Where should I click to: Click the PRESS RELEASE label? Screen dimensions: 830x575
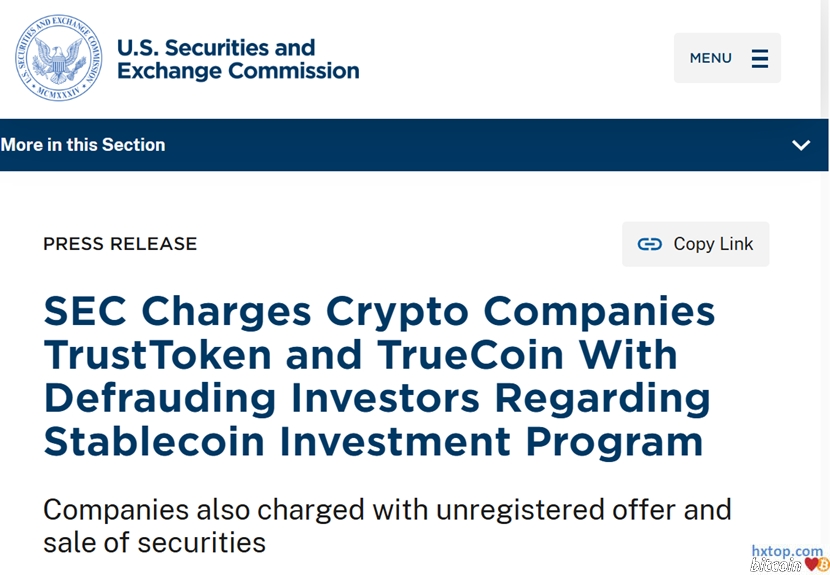click(120, 244)
